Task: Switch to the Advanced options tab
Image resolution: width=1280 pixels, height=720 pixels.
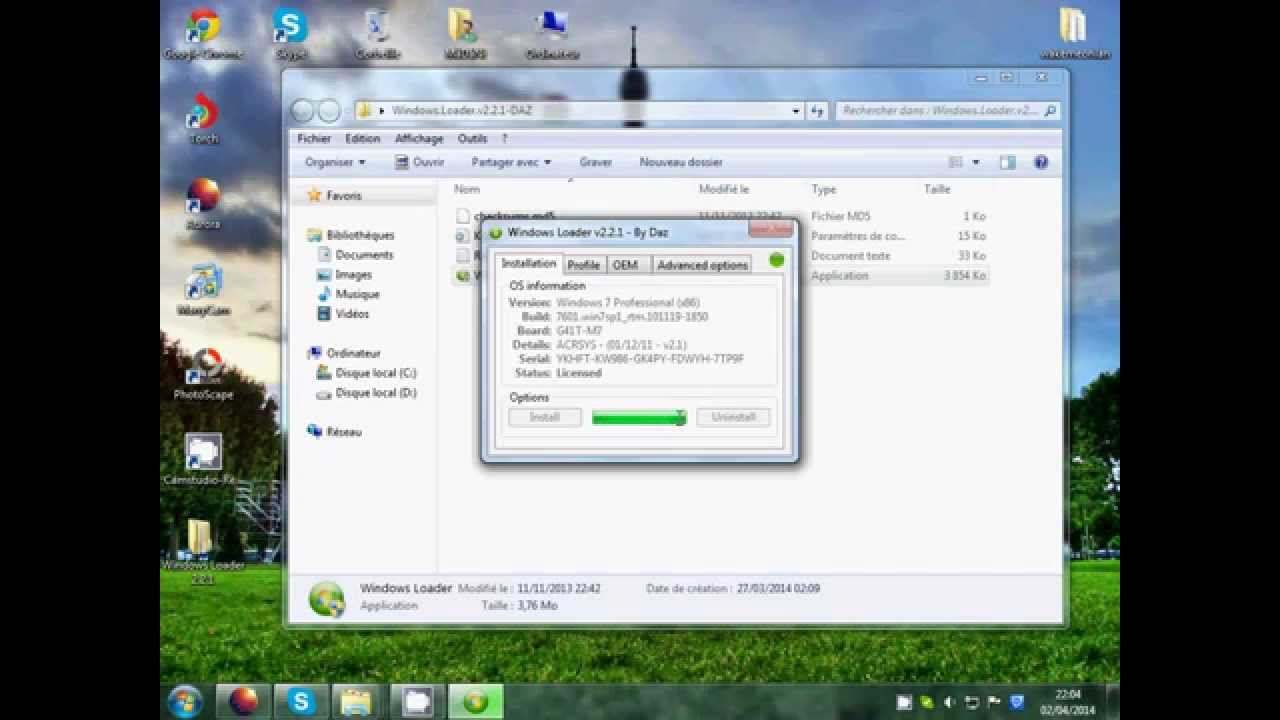Action: [x=702, y=265]
